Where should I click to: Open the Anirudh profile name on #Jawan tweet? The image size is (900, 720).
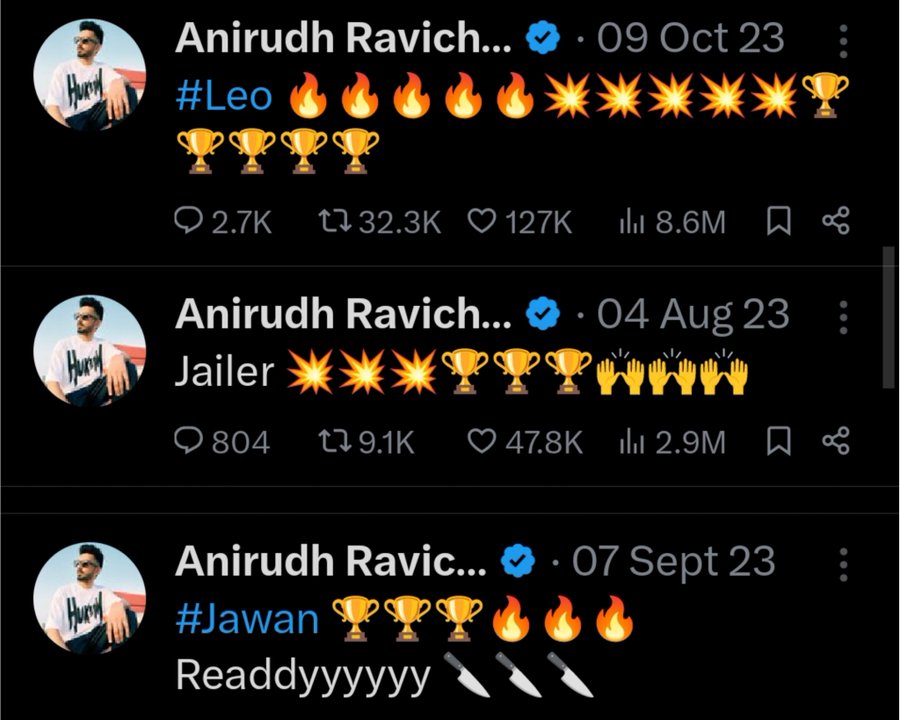click(x=330, y=561)
